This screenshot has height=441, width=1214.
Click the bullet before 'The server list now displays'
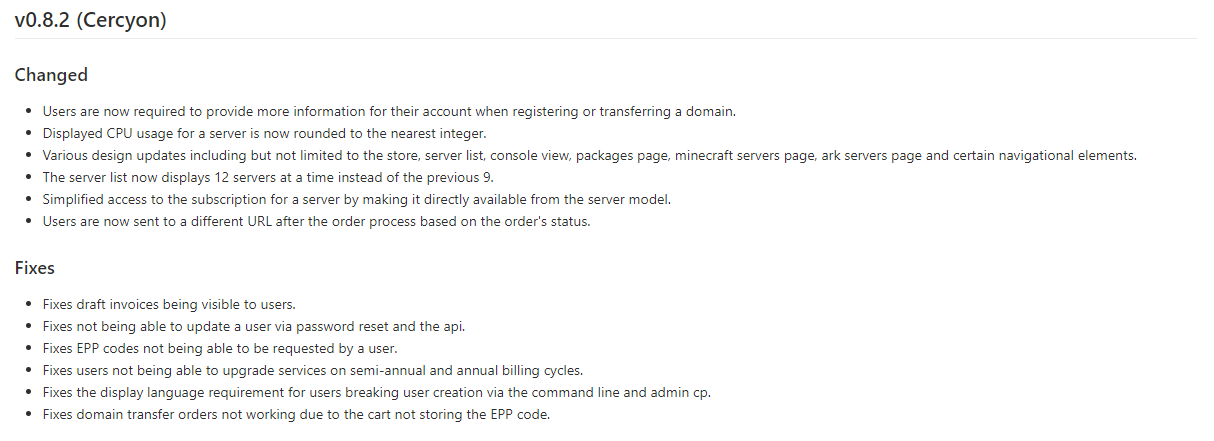click(30, 177)
